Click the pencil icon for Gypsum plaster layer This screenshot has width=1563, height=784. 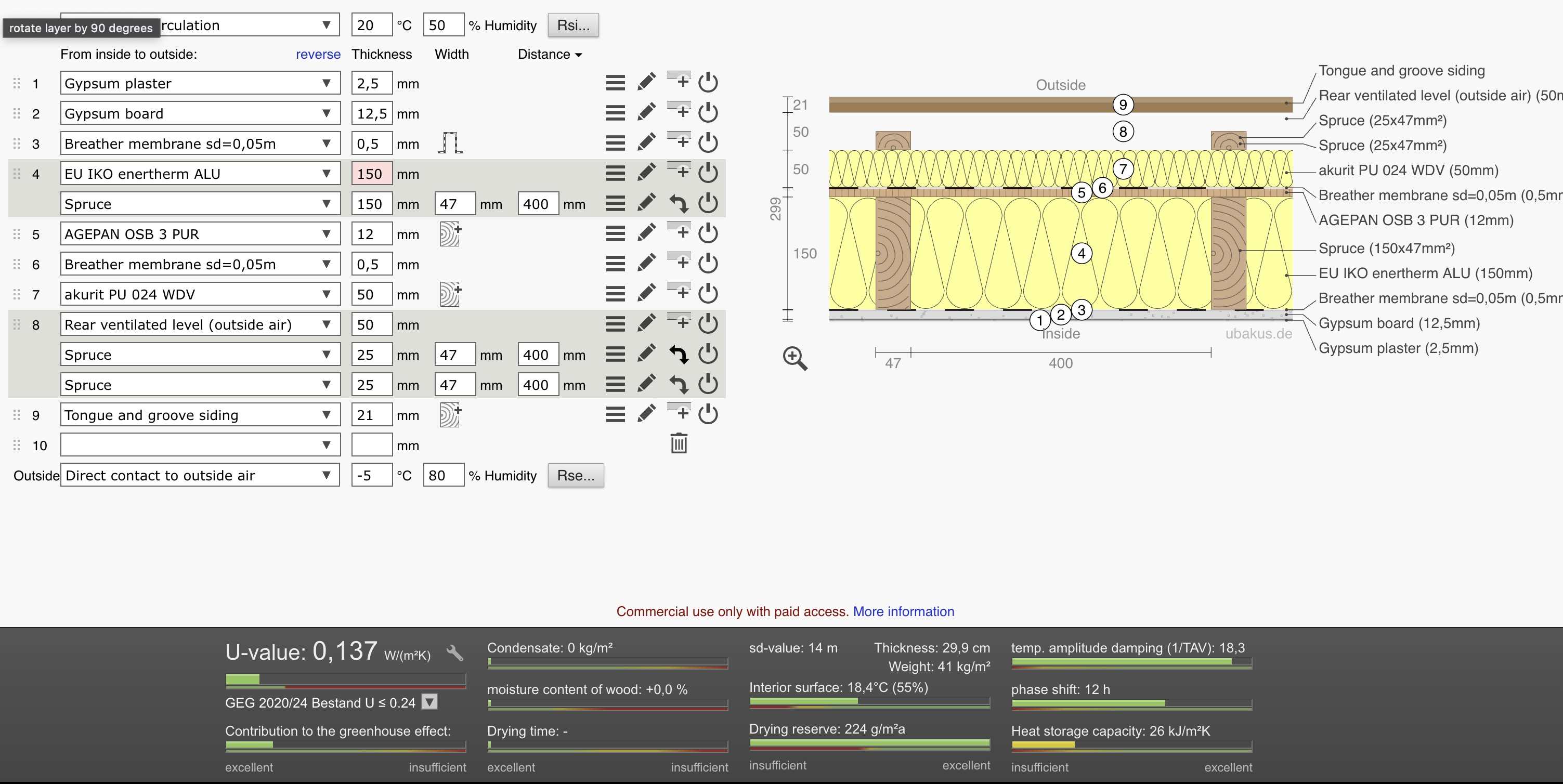tap(646, 82)
